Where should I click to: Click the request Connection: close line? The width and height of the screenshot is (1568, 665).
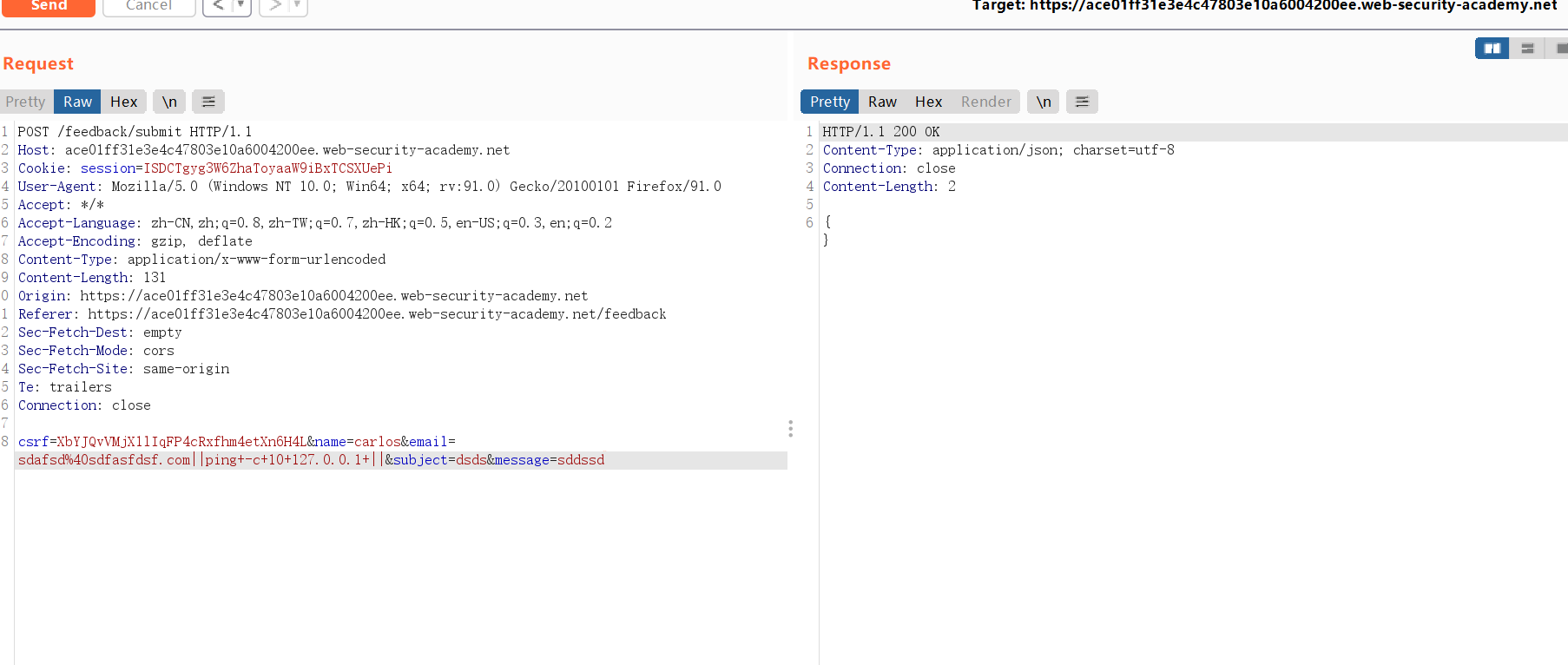click(84, 405)
